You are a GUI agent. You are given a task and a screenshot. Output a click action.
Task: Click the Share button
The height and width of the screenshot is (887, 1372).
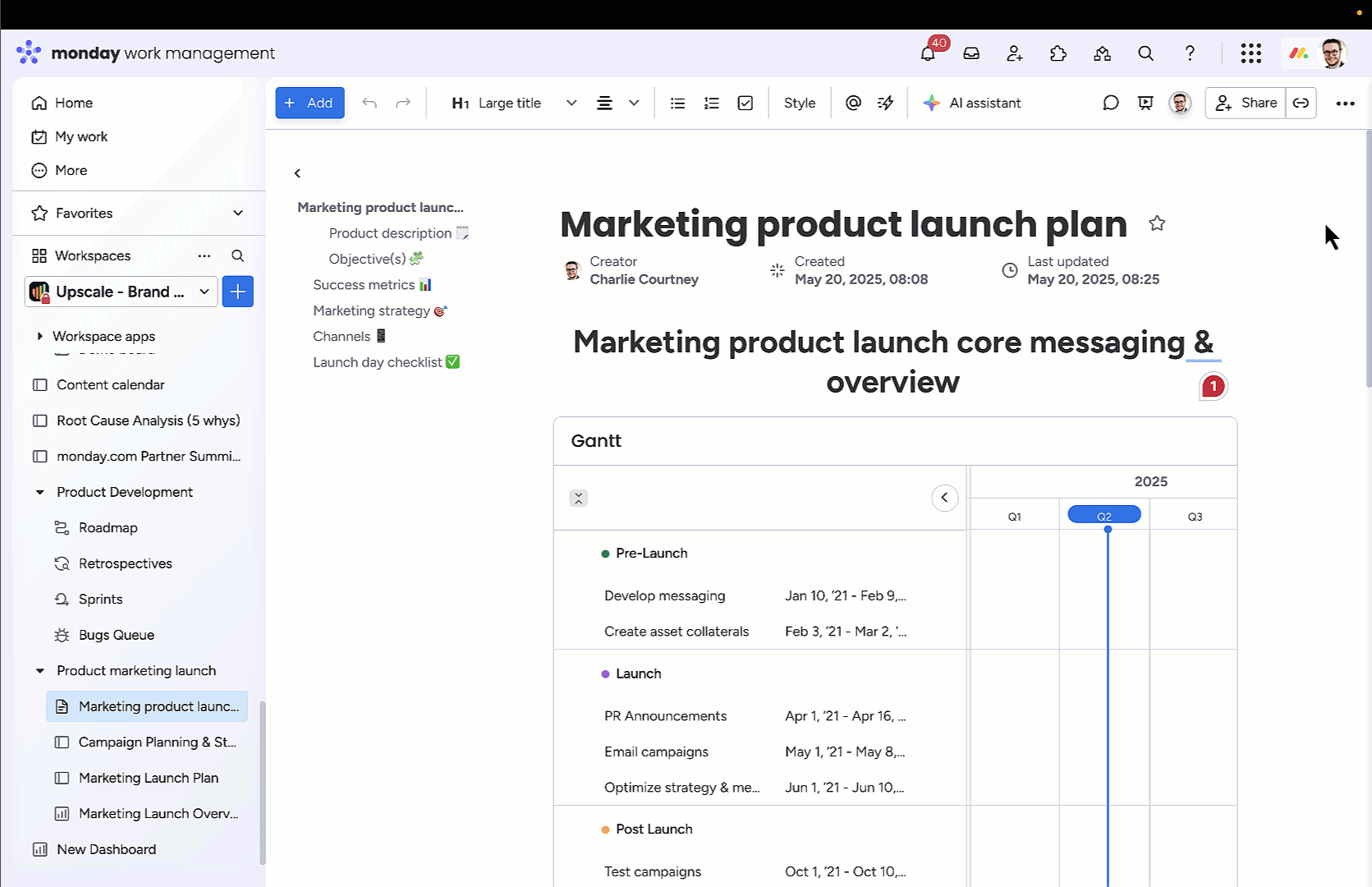point(1246,103)
